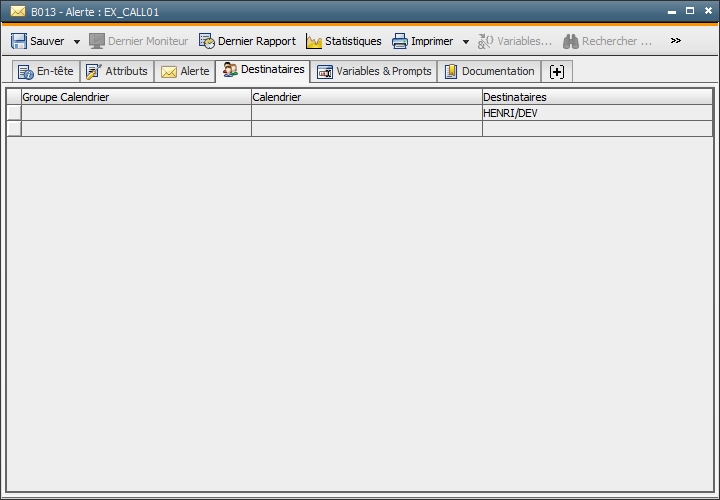
Task: Minimize the B013 Alerte window
Action: point(672,12)
